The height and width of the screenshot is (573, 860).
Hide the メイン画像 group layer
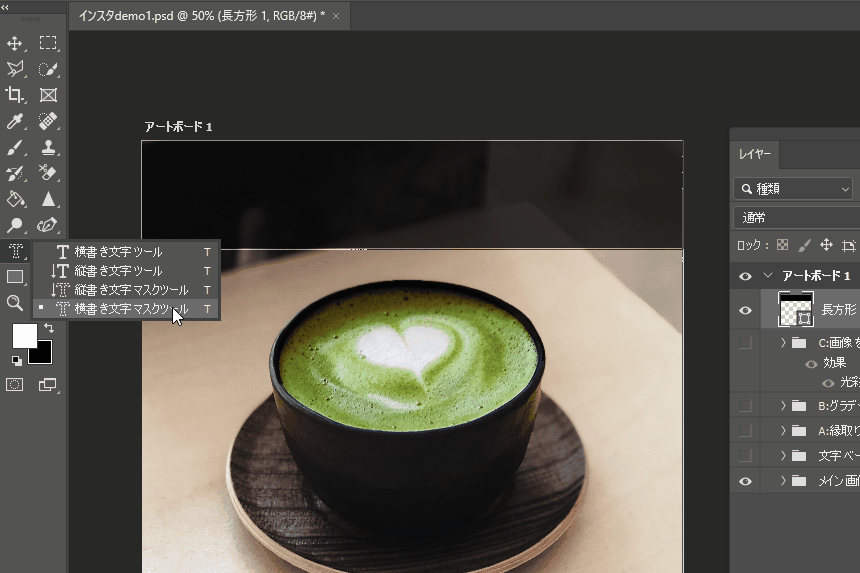745,481
